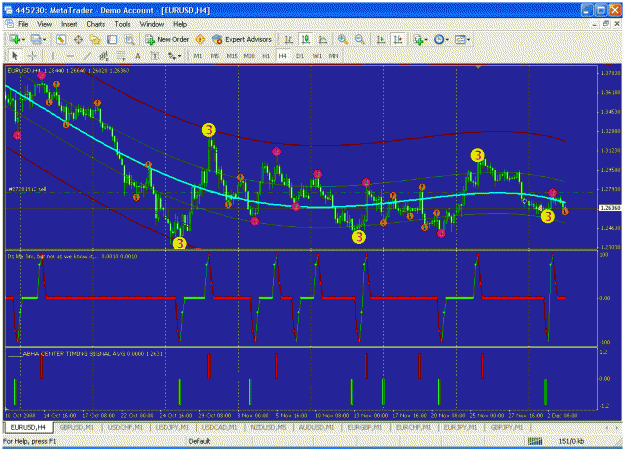
Task: Switch to MN monthly timeframe button
Action: pos(334,56)
